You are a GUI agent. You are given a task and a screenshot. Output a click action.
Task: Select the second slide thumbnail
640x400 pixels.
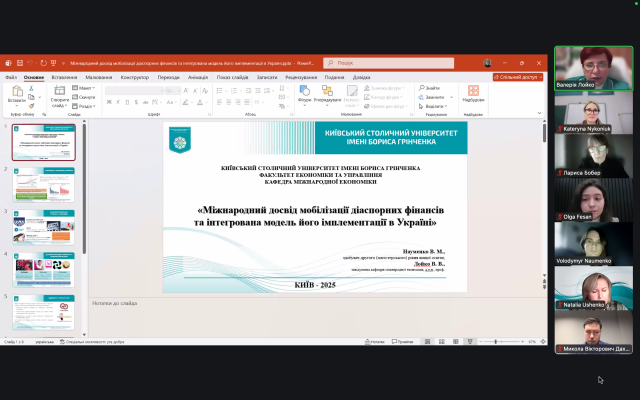pyautogui.click(x=43, y=185)
